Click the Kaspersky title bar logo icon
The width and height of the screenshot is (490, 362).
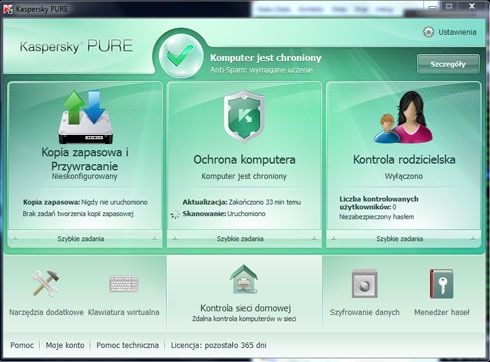point(8,9)
